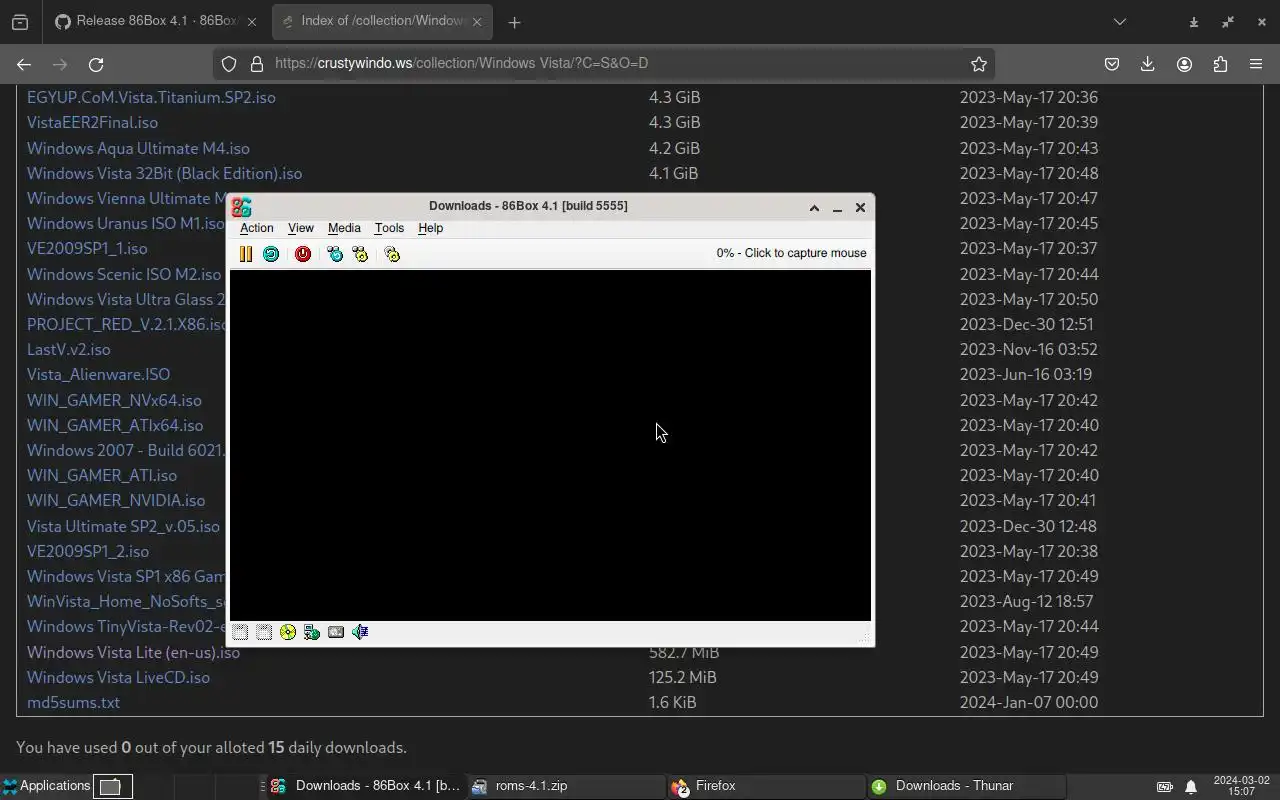Screen dimensions: 1280x800
Task: Click the red ACPI shutdown power icon
Action: pos(303,254)
